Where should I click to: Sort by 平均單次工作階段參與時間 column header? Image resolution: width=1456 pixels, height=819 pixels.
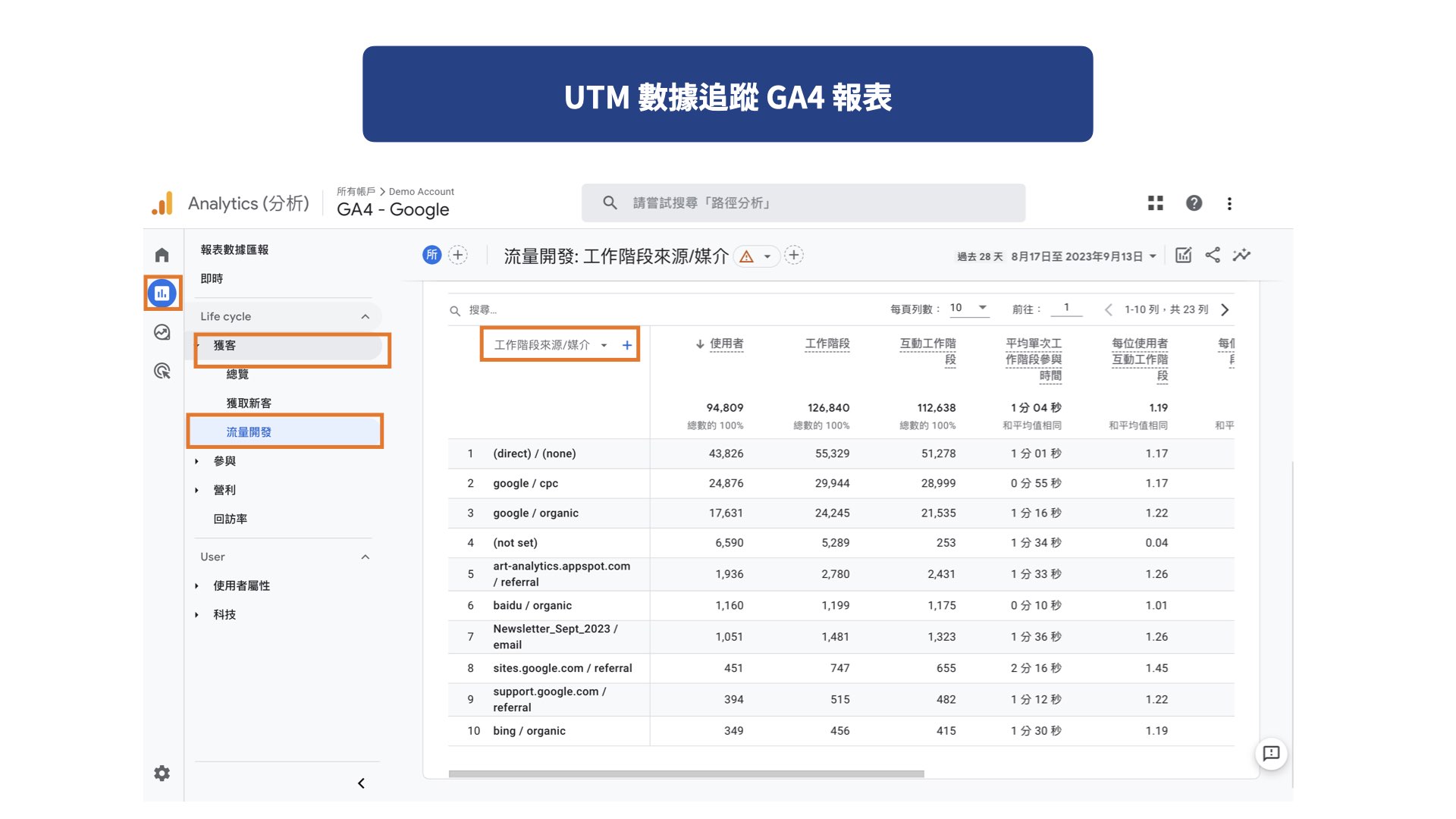pyautogui.click(x=1033, y=359)
